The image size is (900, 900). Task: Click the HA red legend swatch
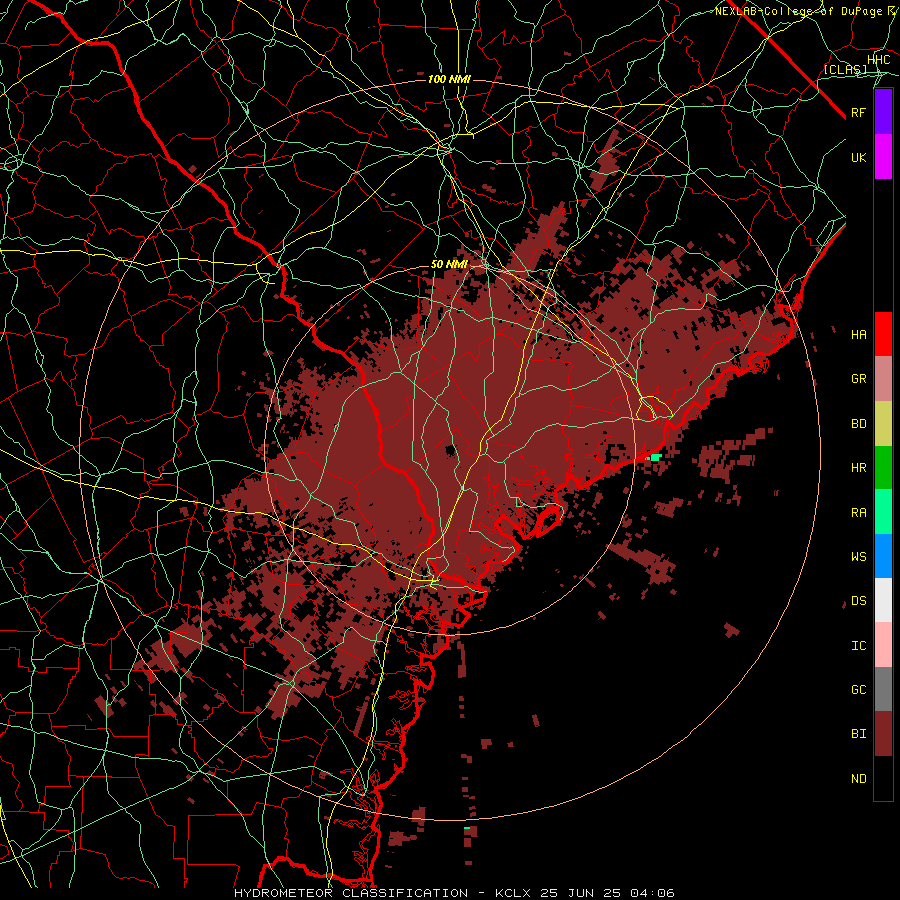883,334
